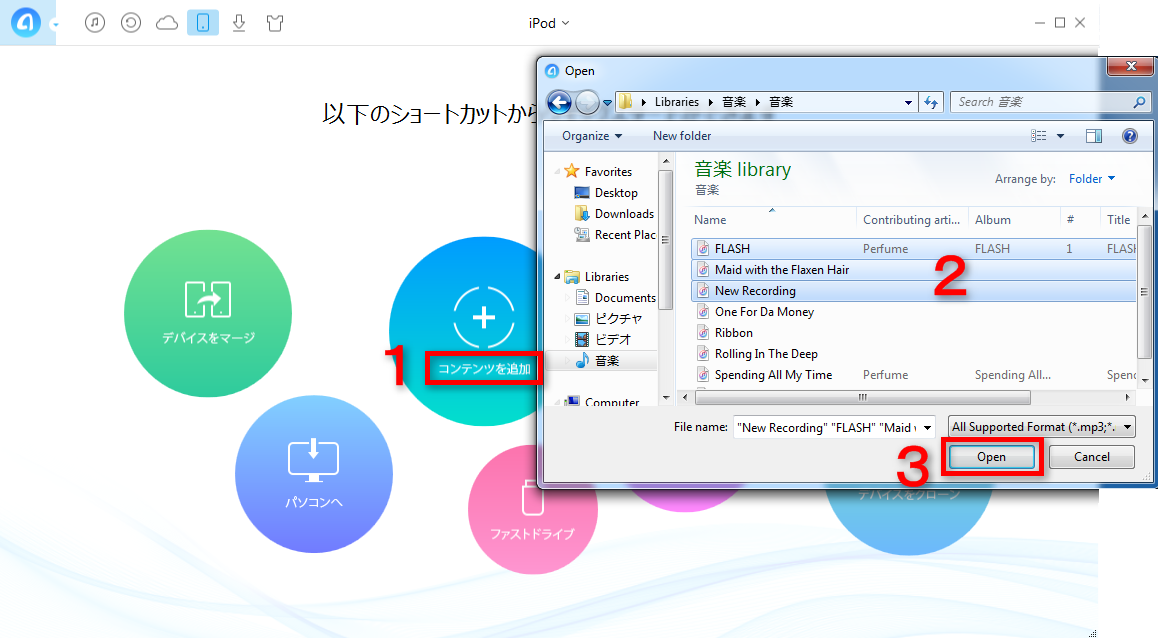1158x638 pixels.
Task: Collapse the Libraries tree node
Action: pos(558,277)
